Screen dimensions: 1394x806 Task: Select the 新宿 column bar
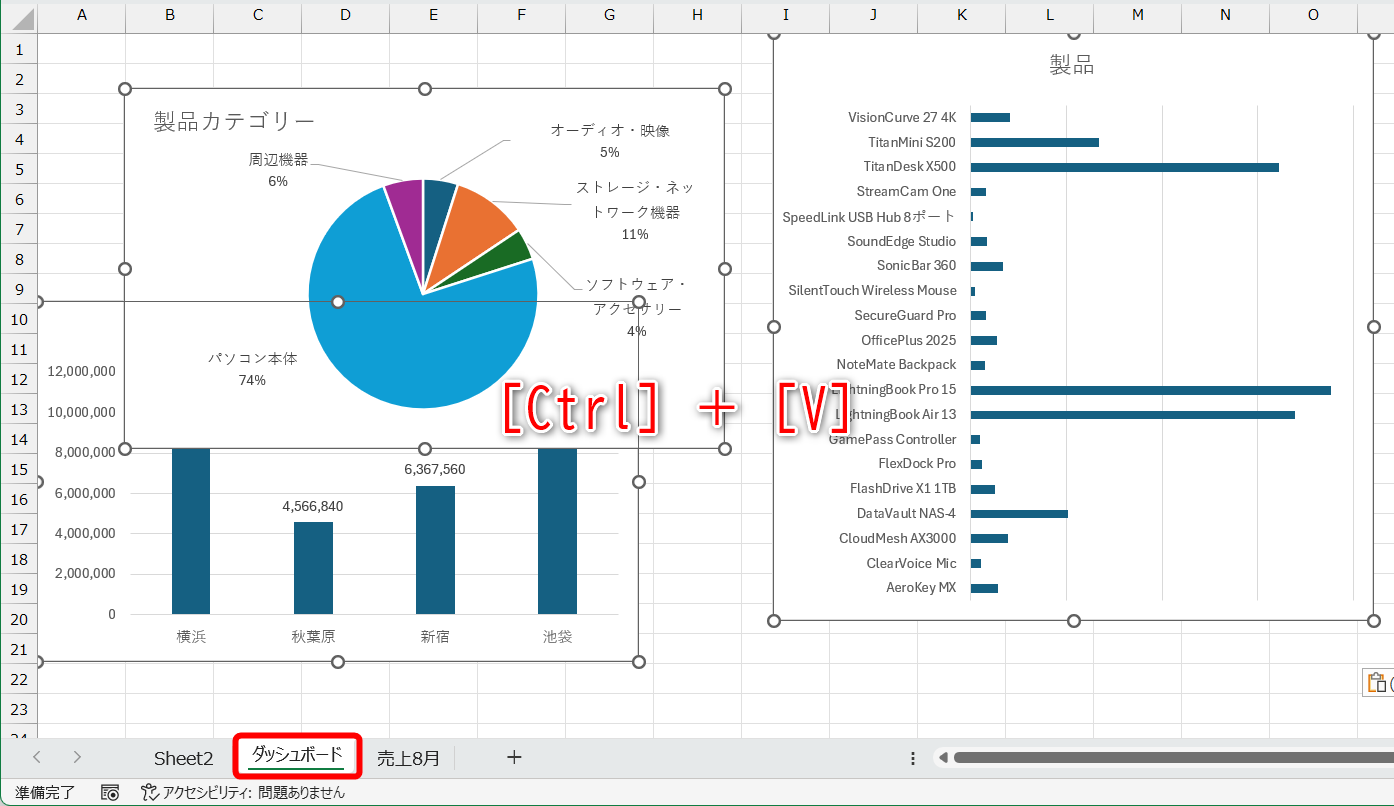point(435,550)
